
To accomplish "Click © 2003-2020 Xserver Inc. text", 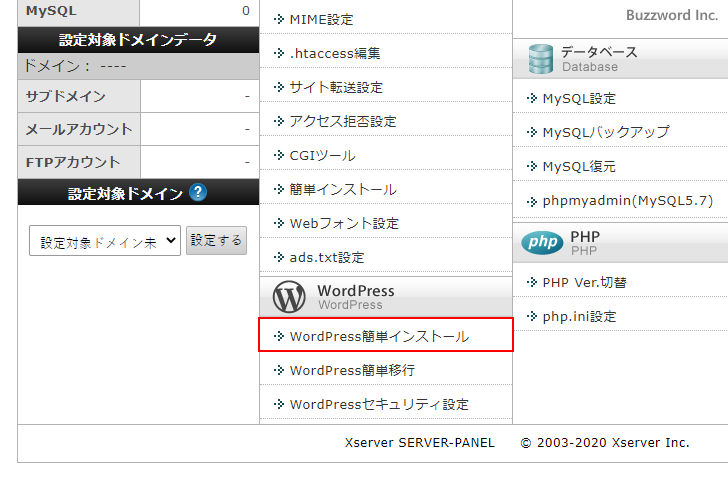I will click(605, 443).
